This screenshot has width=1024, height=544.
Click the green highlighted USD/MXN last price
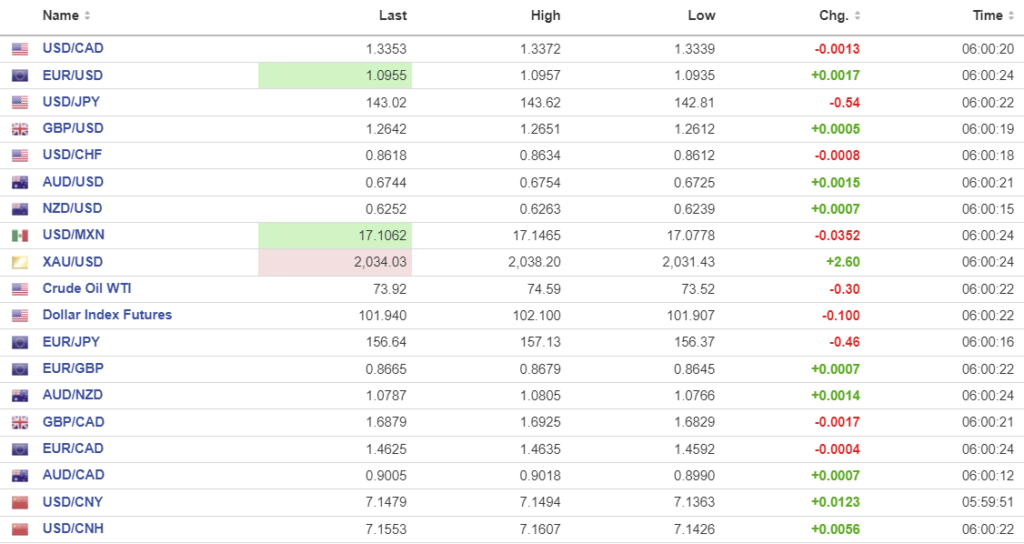click(379, 235)
